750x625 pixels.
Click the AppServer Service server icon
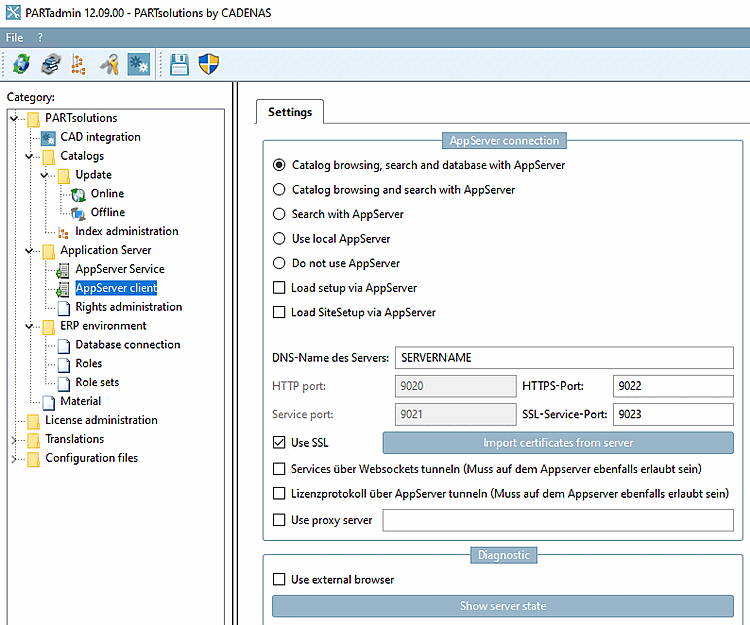point(63,271)
